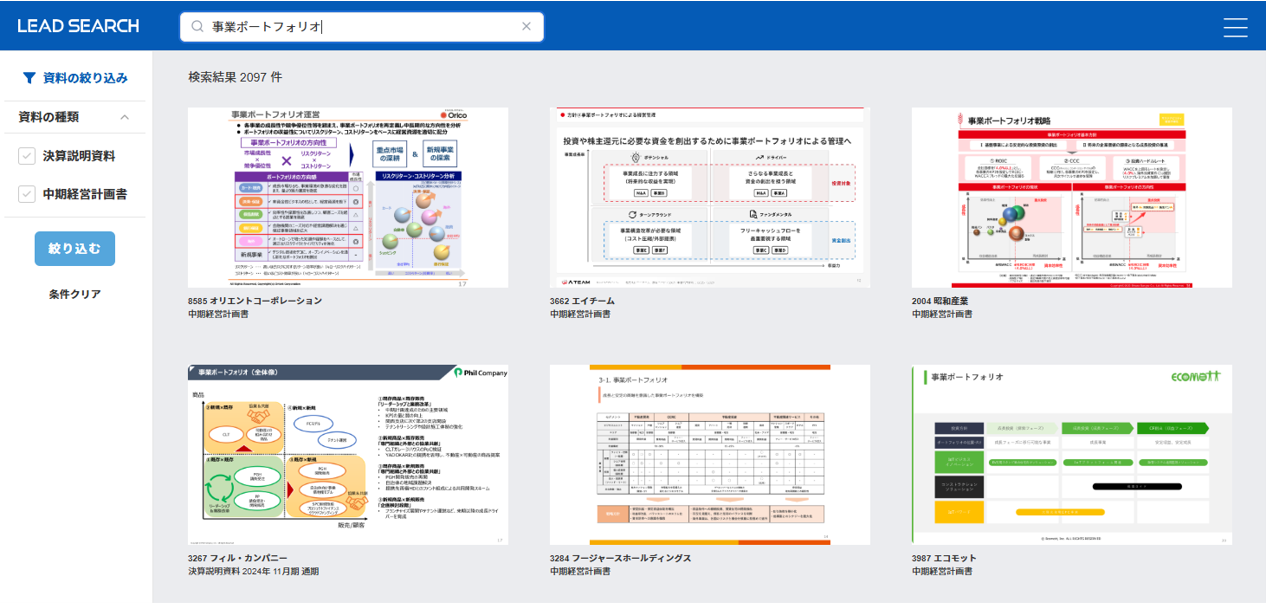Select the 資料の絞り込み heading
This screenshot has height=603, width=1266.
(x=85, y=78)
